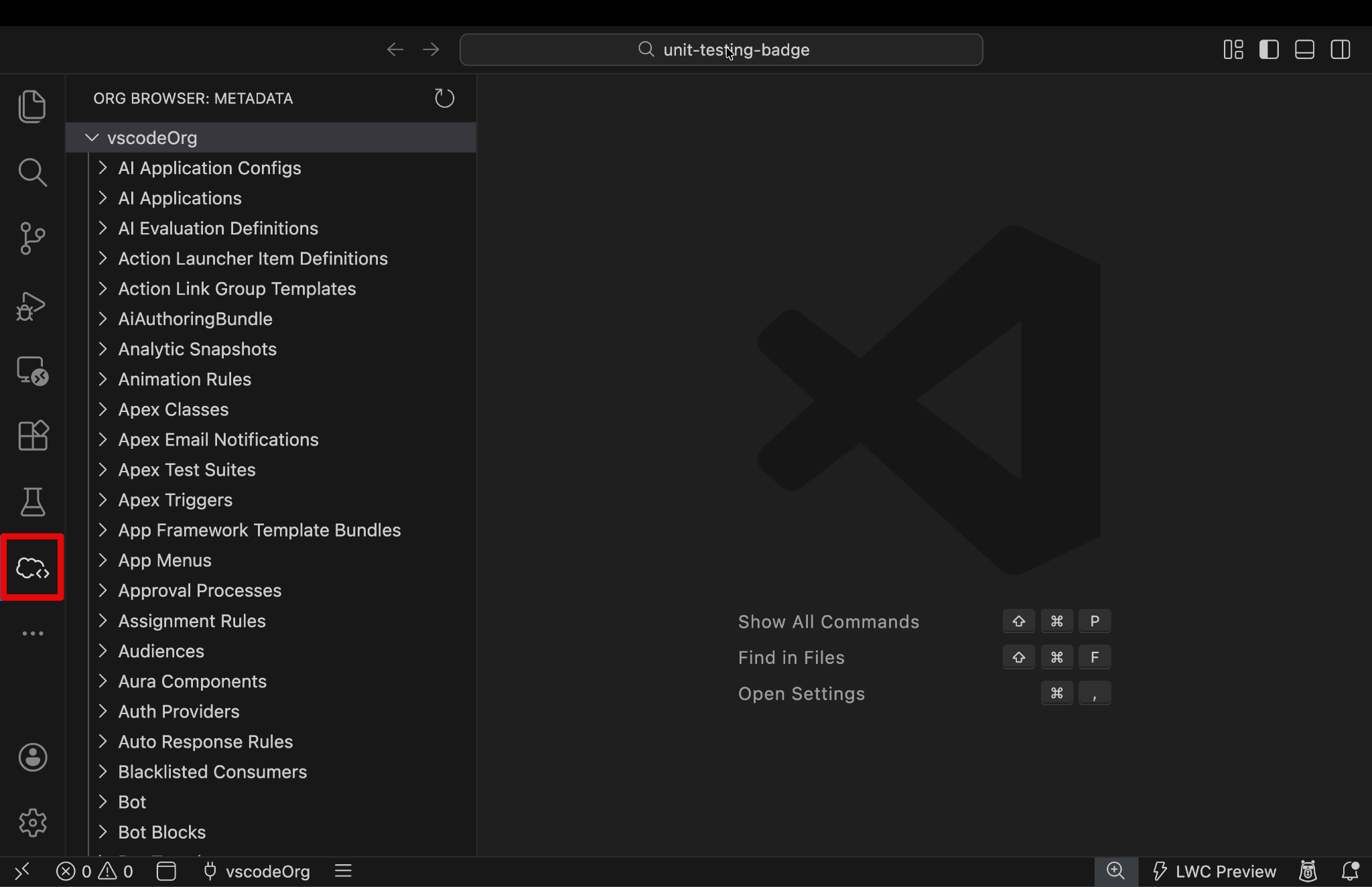Select the Assignment Rules row
Image resolution: width=1372 pixels, height=887 pixels.
click(271, 621)
